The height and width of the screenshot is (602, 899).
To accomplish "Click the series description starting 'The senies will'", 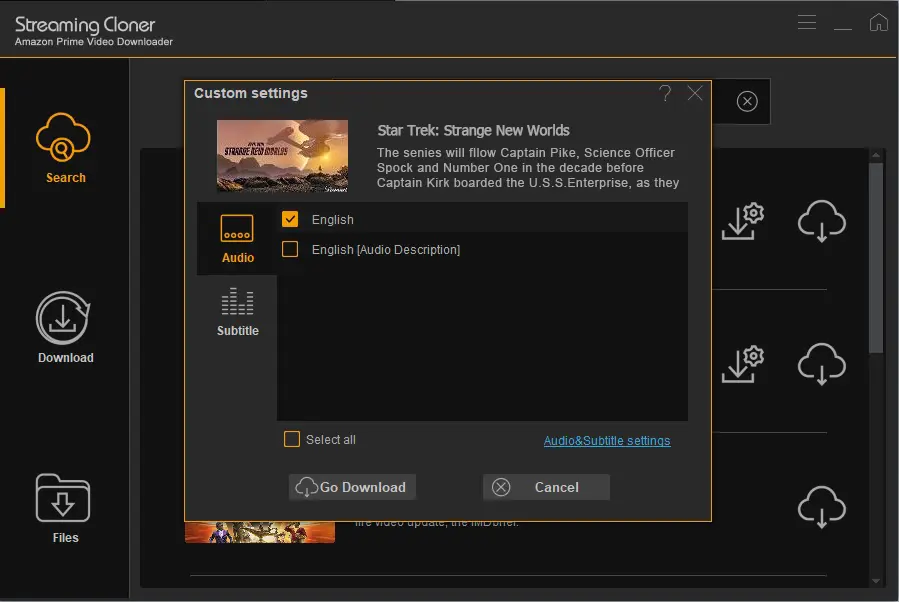I will point(527,167).
